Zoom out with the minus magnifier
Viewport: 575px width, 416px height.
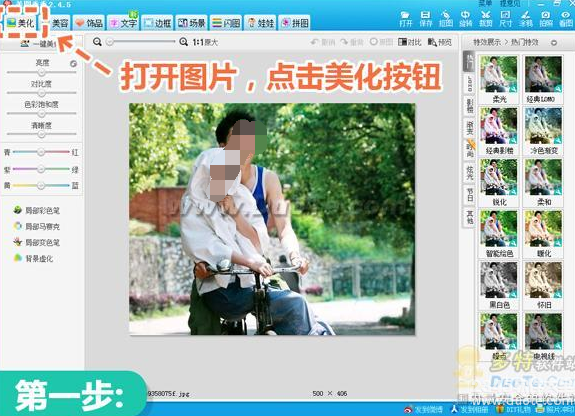click(x=97, y=42)
